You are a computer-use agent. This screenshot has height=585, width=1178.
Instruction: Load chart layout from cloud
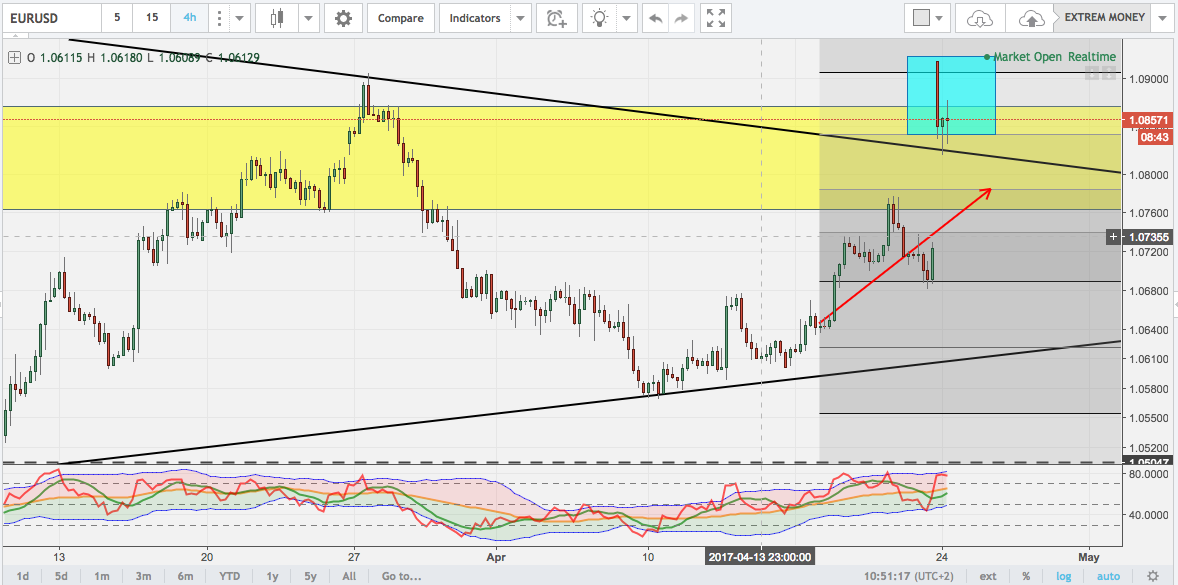[x=980, y=18]
